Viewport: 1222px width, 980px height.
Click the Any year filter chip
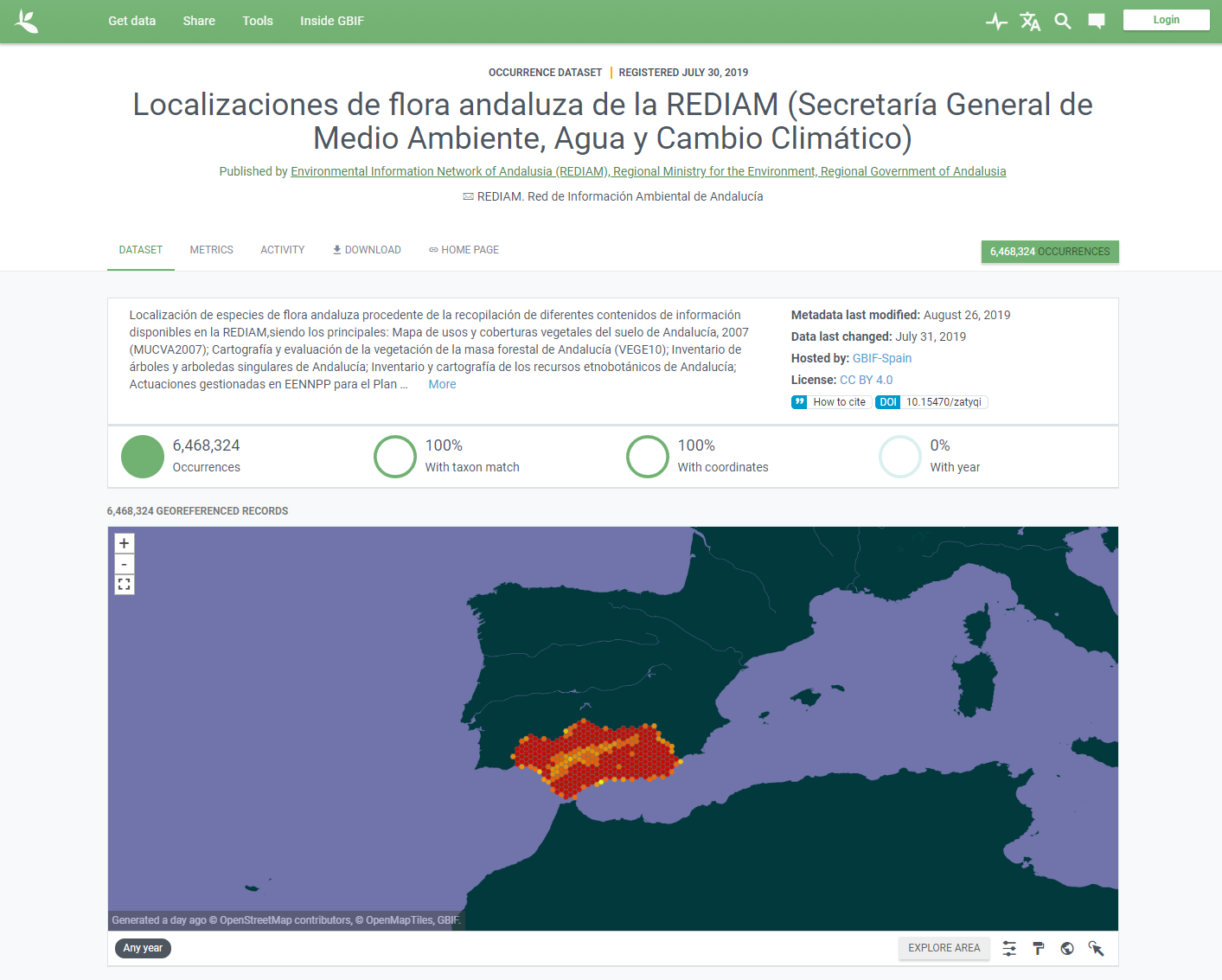coord(143,948)
